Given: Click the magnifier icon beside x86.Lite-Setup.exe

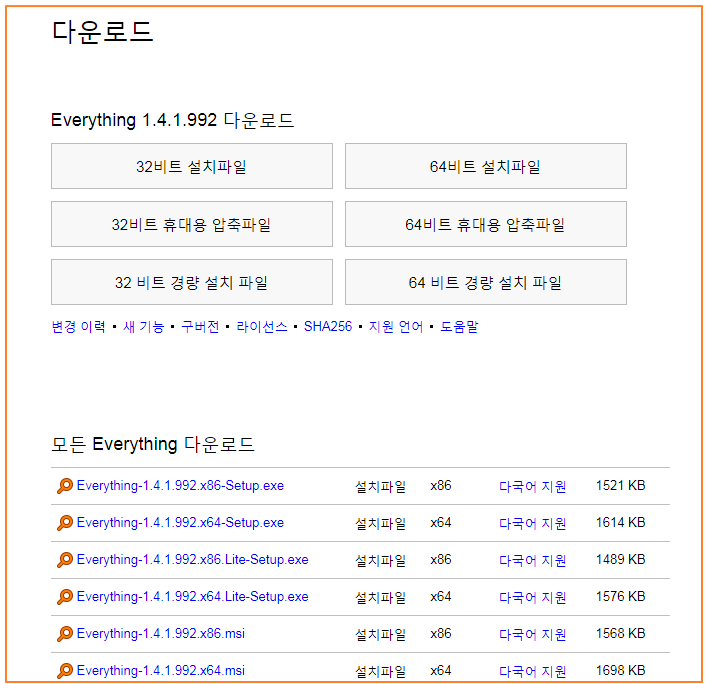Looking at the screenshot, I should [65, 560].
